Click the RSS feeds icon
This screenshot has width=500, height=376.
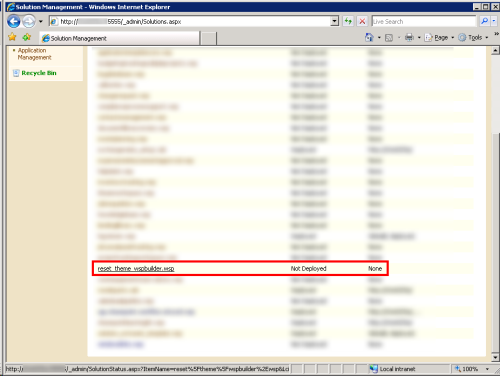tap(389, 38)
